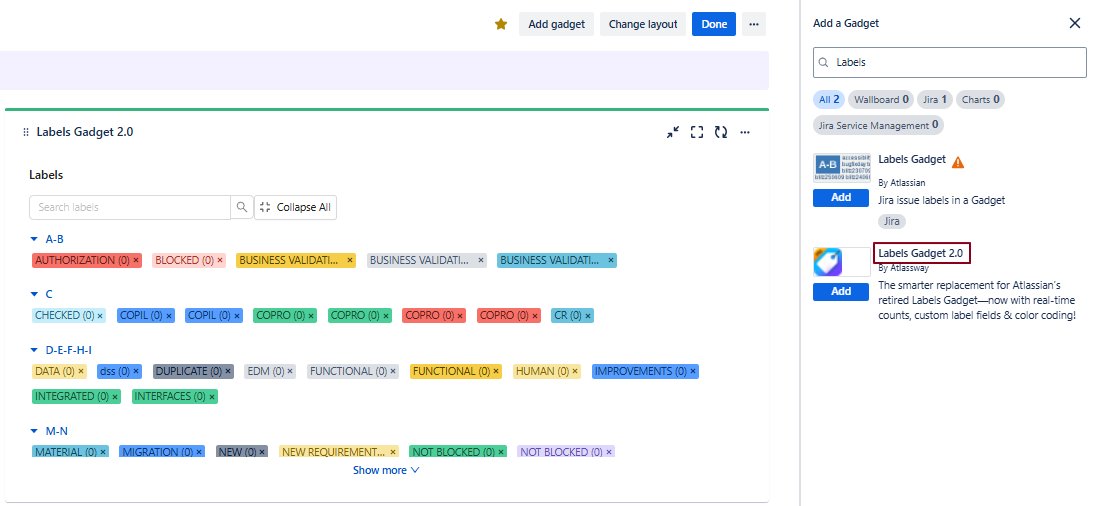The image size is (1099, 506).
Task: Expand Show more labels
Action: pyautogui.click(x=386, y=470)
